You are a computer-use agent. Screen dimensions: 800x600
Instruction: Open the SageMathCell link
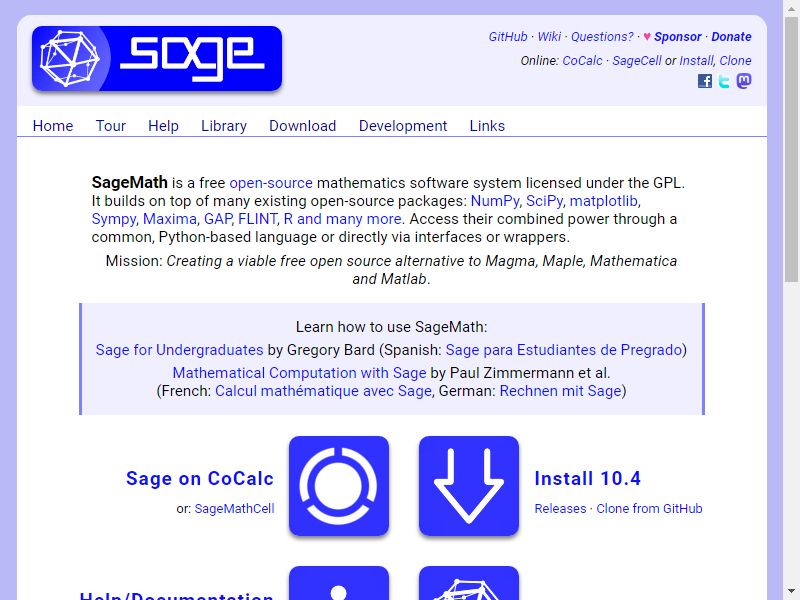coord(235,509)
